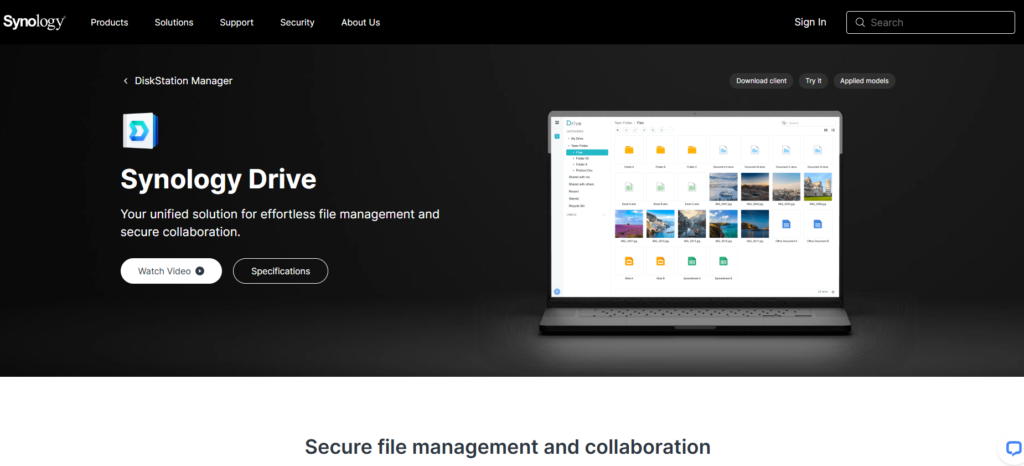This screenshot has height=466, width=1024.
Task: Click the Try It button
Action: [813, 81]
